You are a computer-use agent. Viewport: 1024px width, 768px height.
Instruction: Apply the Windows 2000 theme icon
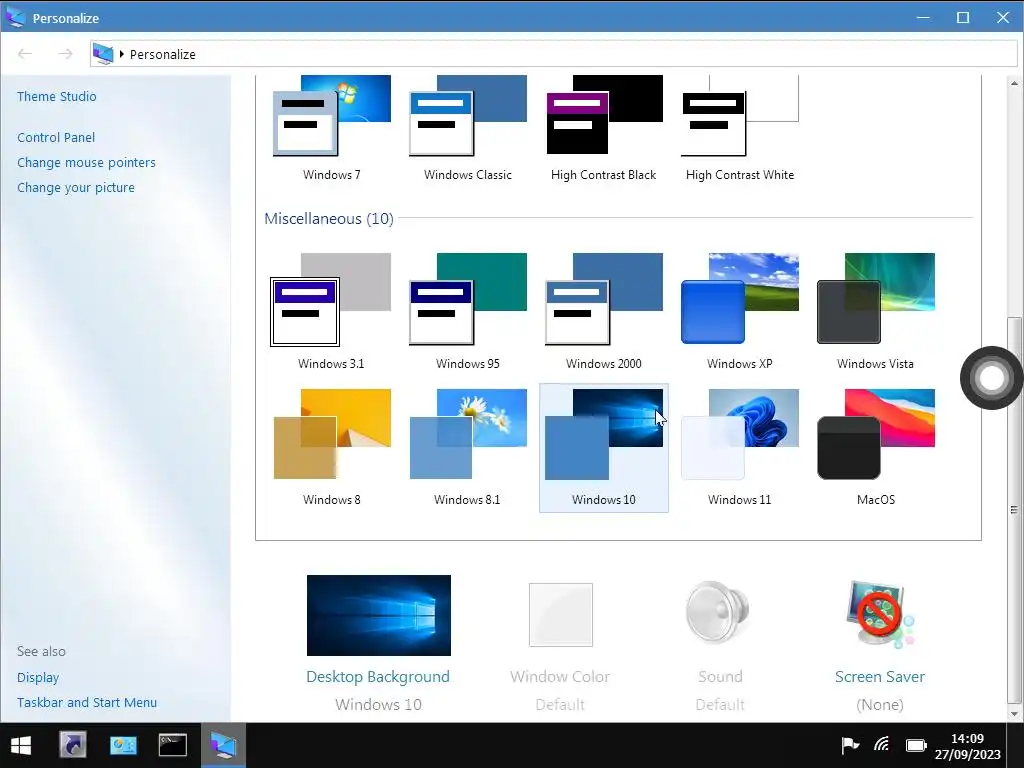click(604, 299)
